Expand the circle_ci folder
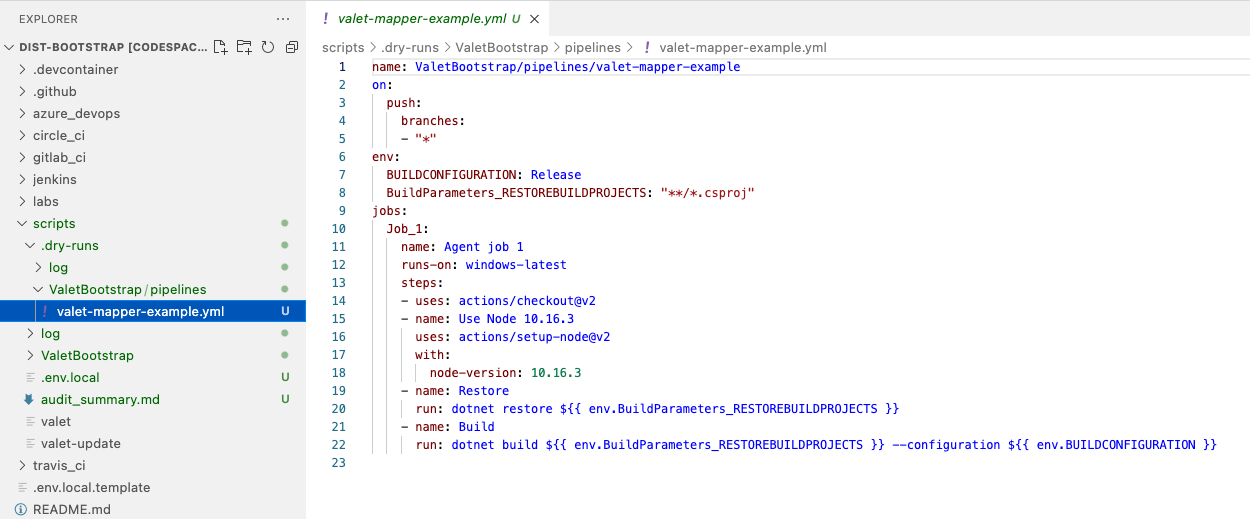Viewport: 1250px width, 519px height. pos(58,135)
